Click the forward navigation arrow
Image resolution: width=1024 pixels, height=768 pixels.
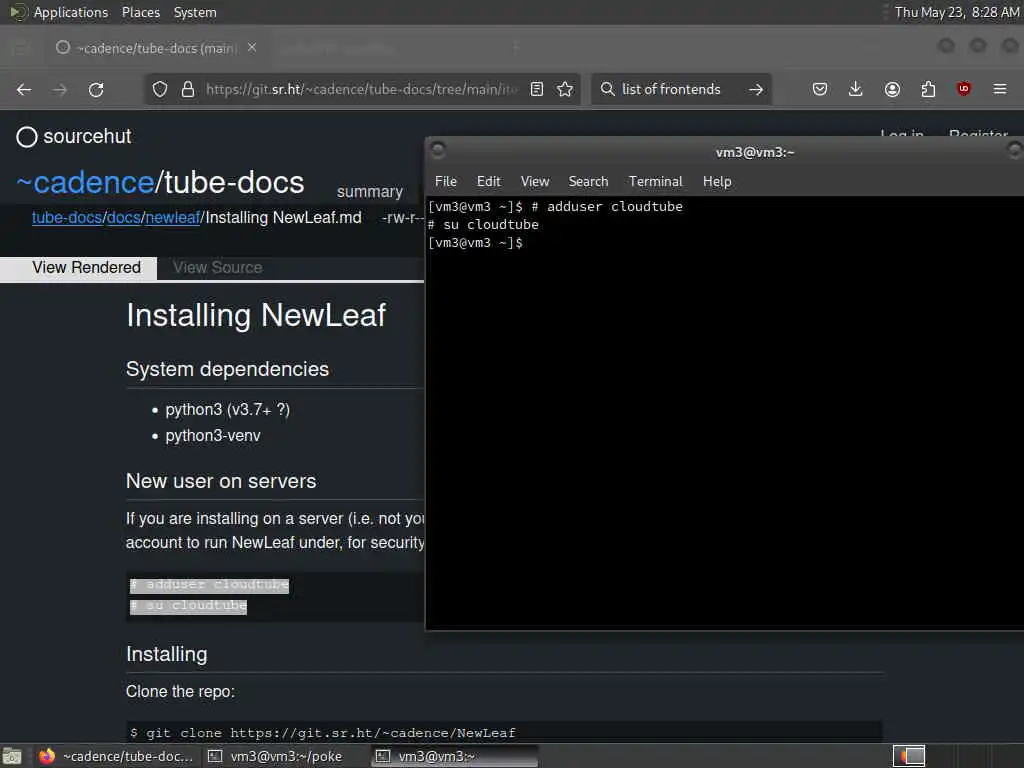(59, 89)
